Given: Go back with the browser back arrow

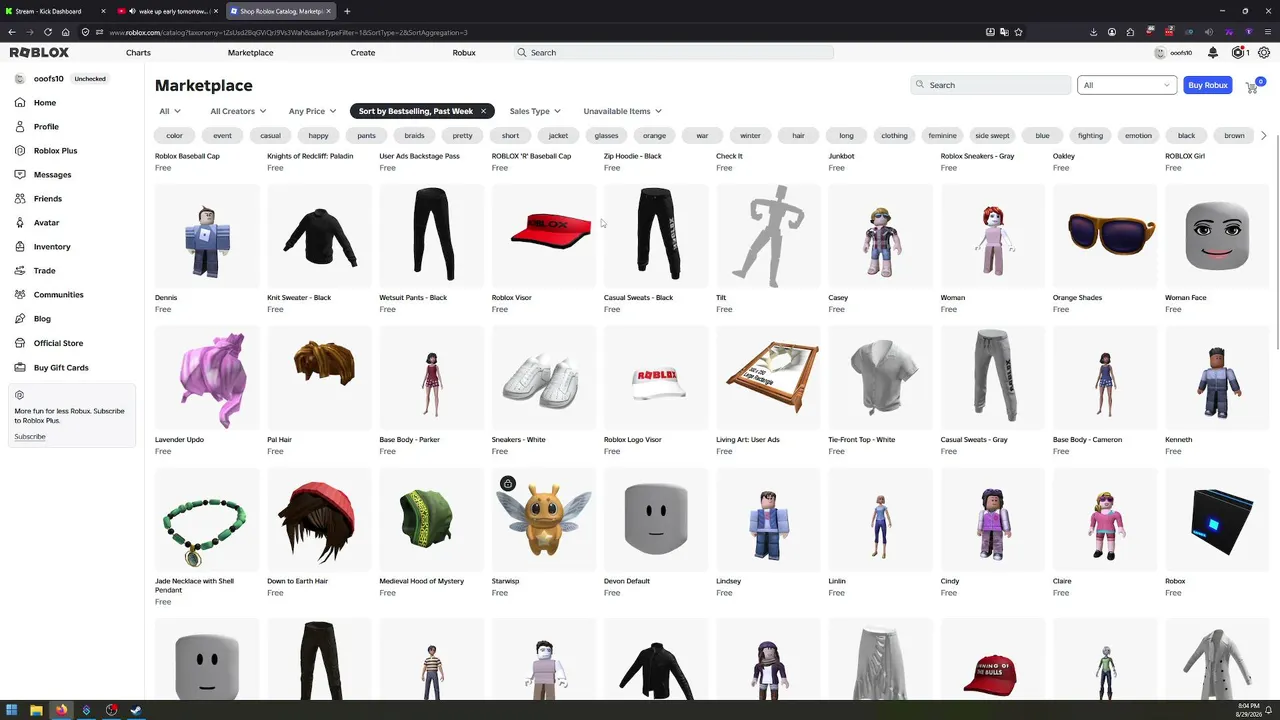Looking at the screenshot, I should point(12,32).
